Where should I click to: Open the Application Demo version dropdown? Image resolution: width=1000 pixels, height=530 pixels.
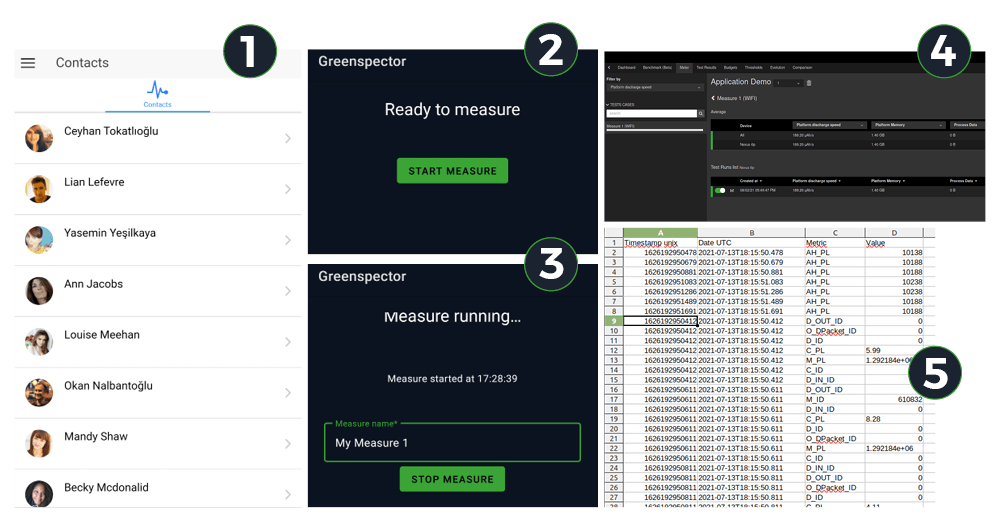788,83
